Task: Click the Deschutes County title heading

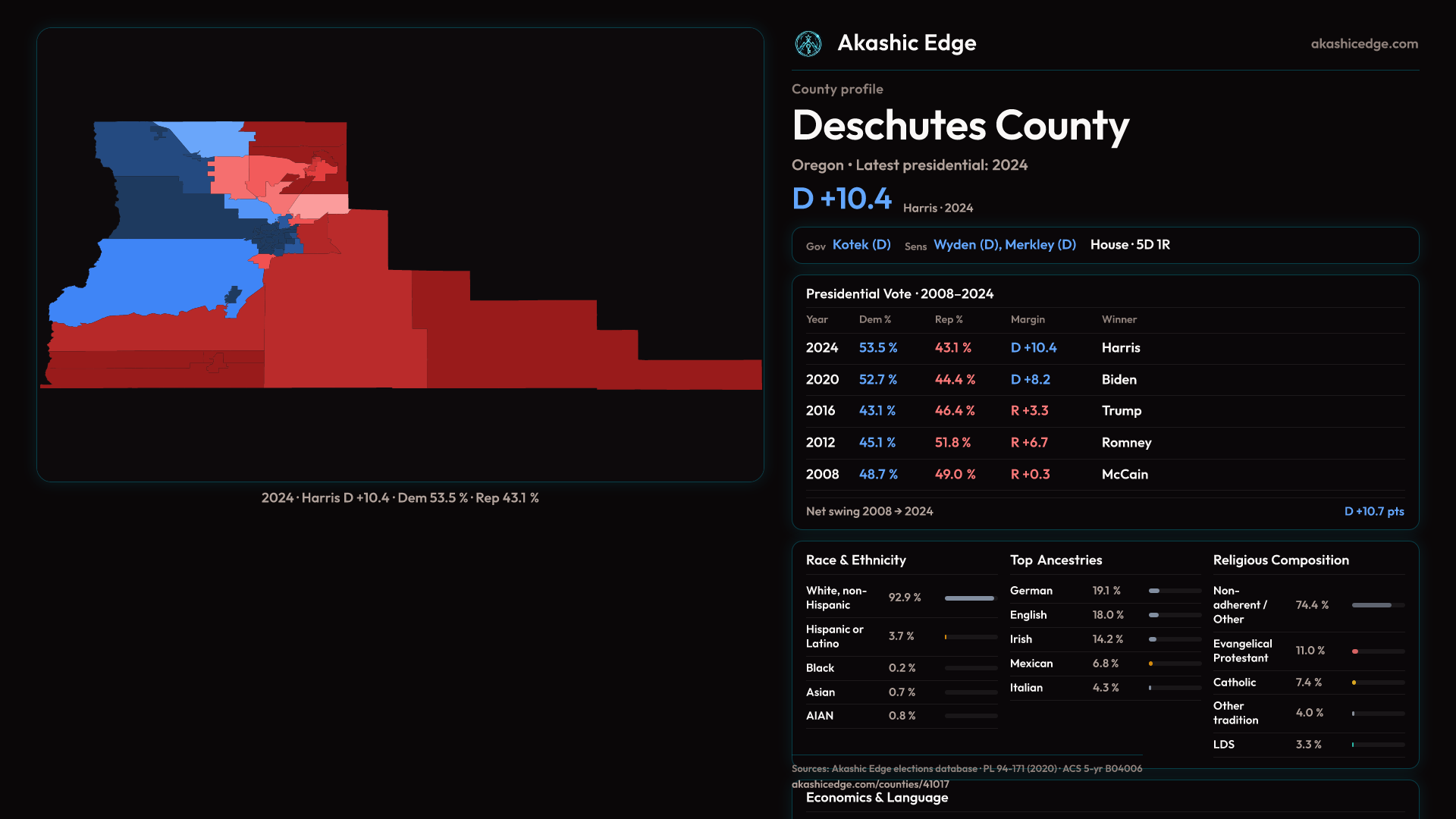Action: click(x=960, y=126)
